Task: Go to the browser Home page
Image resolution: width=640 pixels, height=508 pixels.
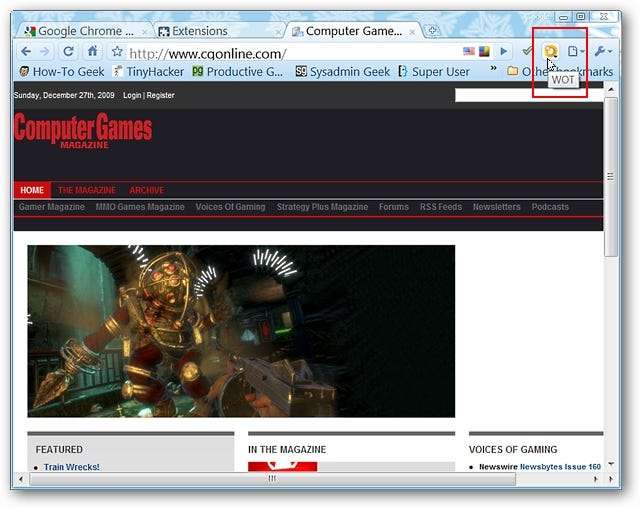Action: [92, 51]
